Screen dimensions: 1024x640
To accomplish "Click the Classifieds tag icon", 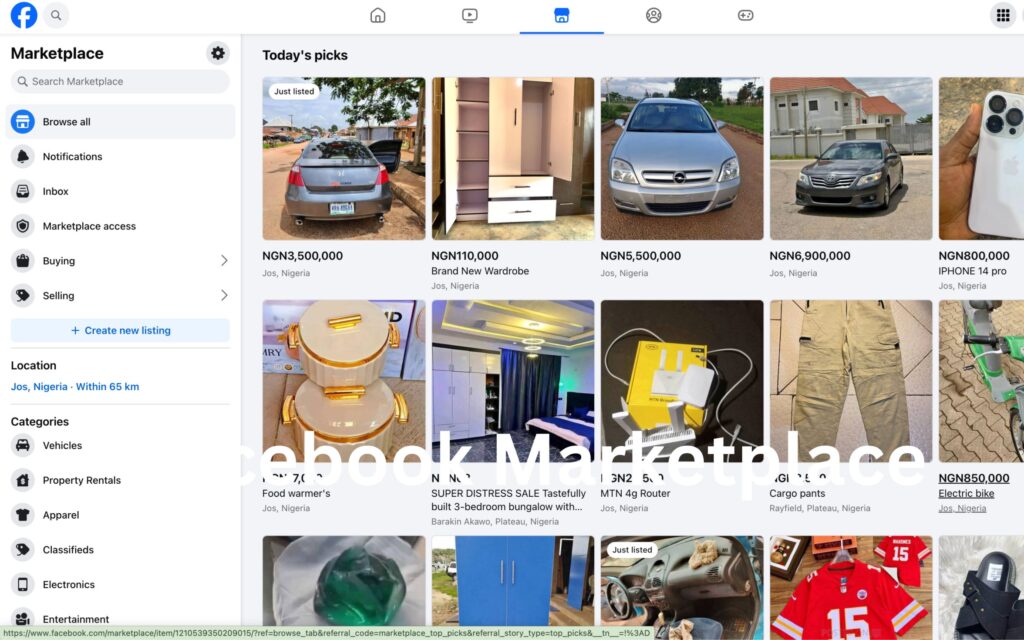I will (23, 550).
